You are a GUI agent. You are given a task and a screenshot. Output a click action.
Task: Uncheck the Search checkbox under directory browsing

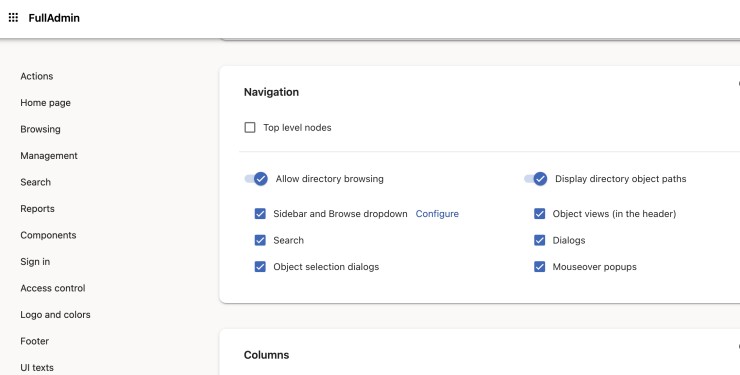(x=260, y=240)
